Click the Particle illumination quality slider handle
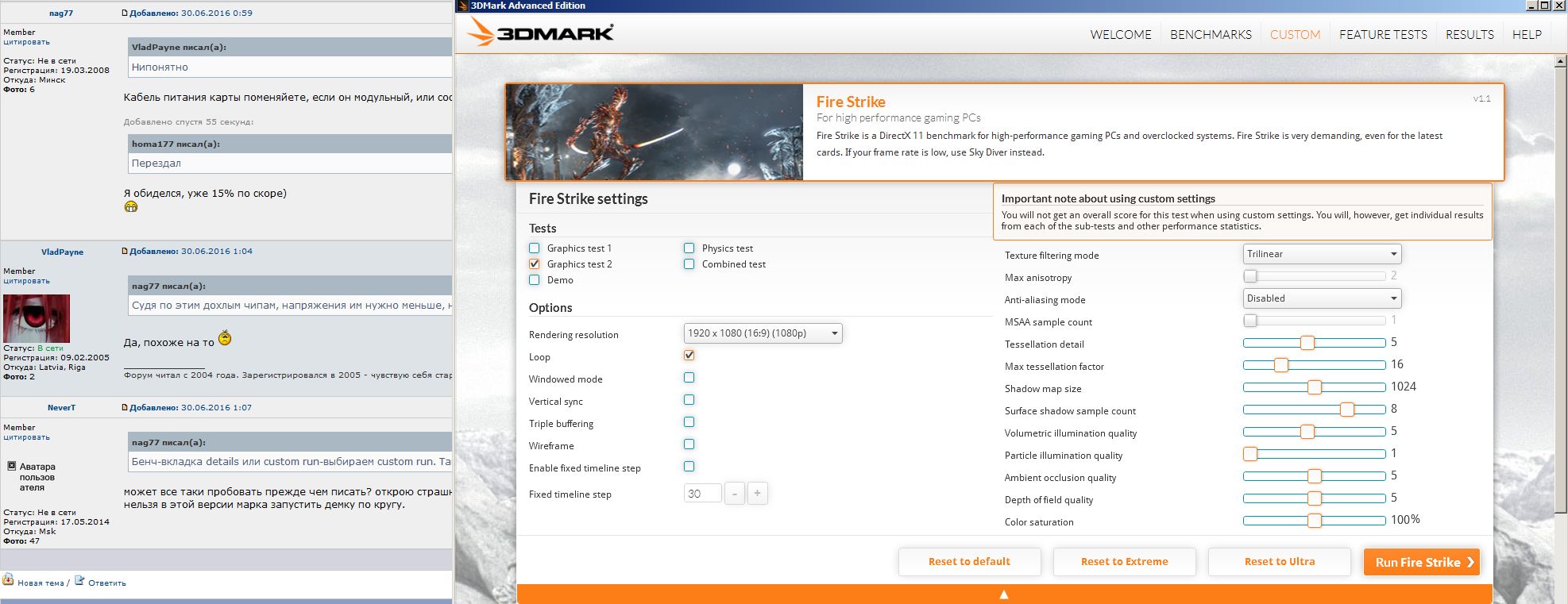This screenshot has width=1568, height=604. click(1250, 454)
